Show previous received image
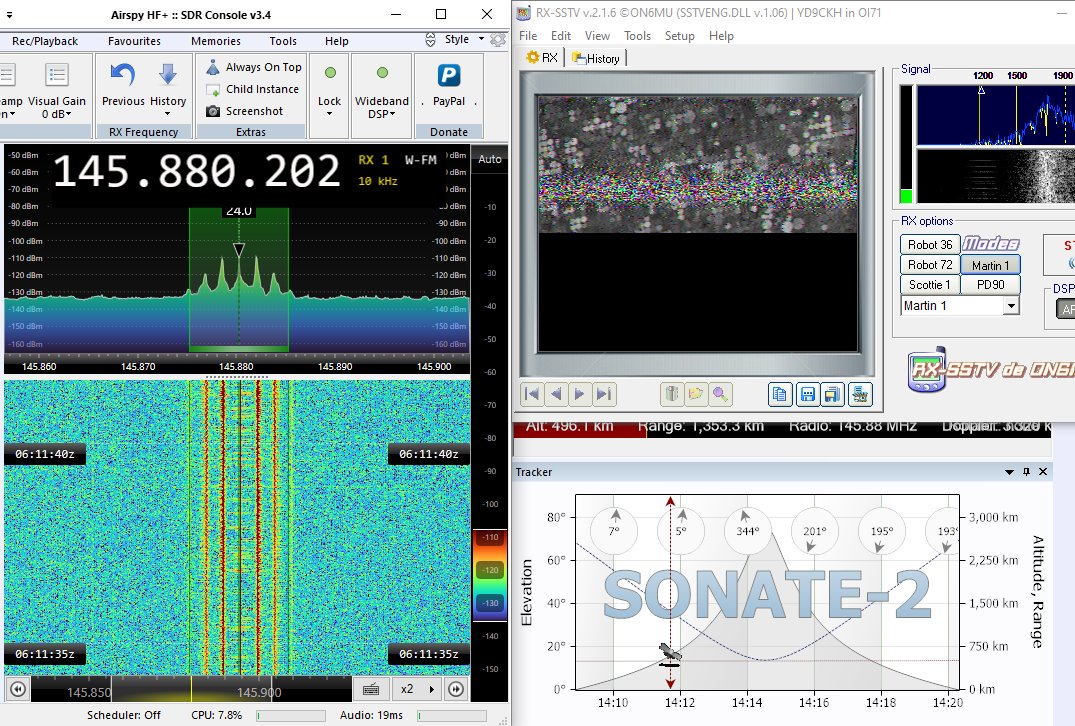1075x726 pixels. [x=556, y=394]
